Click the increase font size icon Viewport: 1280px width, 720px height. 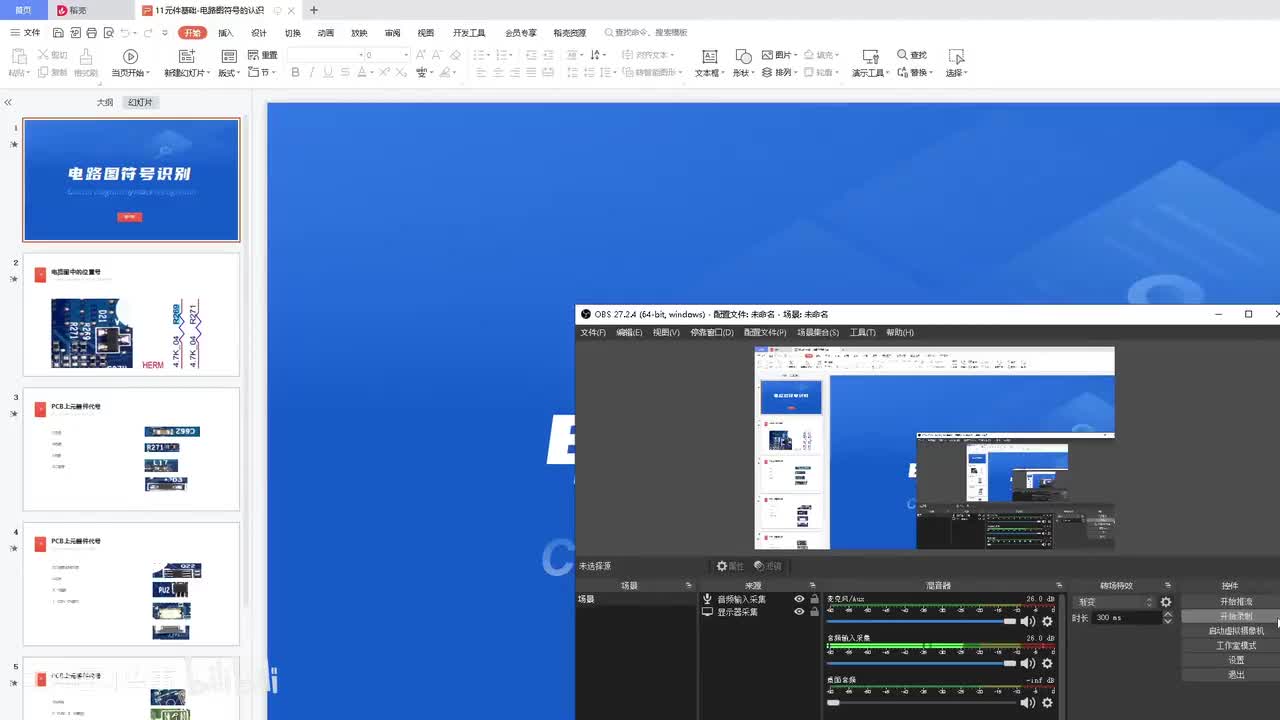(x=419, y=55)
